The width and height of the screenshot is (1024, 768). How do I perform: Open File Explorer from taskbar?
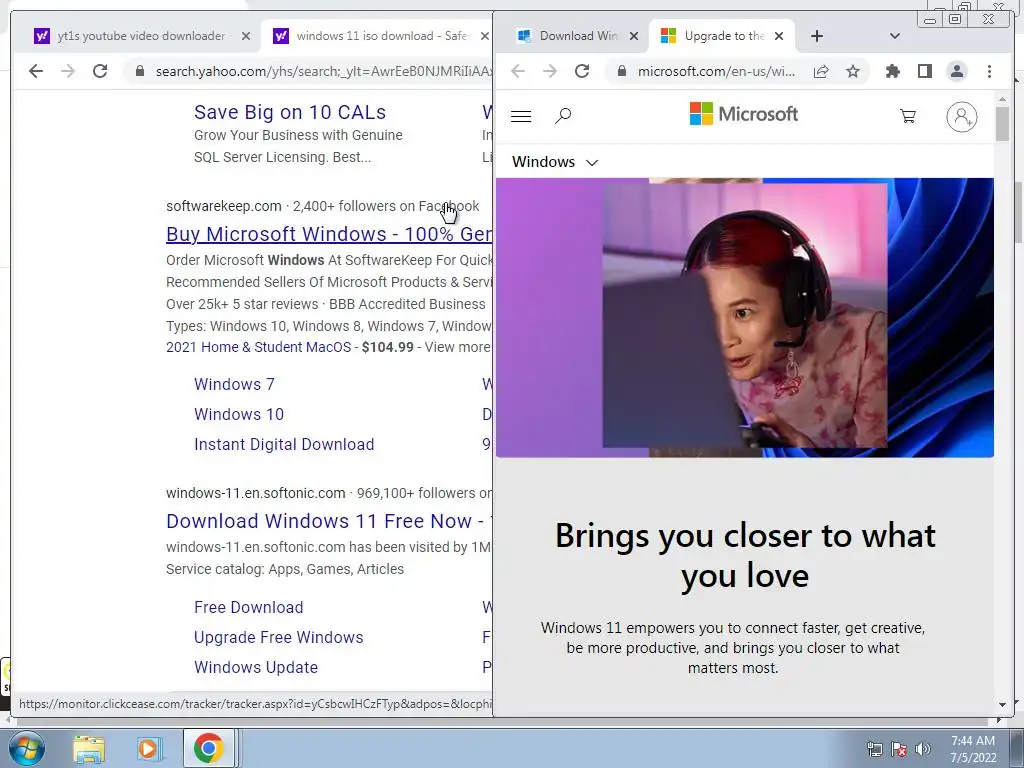tap(89, 748)
